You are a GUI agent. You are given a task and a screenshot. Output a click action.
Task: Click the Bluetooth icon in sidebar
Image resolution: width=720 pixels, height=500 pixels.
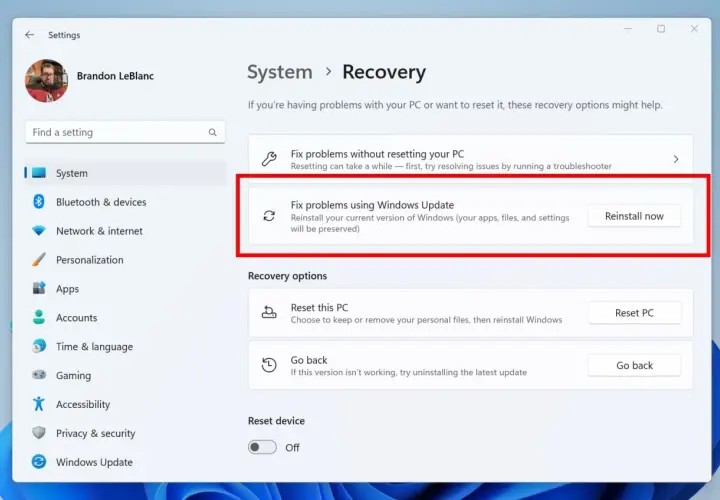[x=39, y=202]
